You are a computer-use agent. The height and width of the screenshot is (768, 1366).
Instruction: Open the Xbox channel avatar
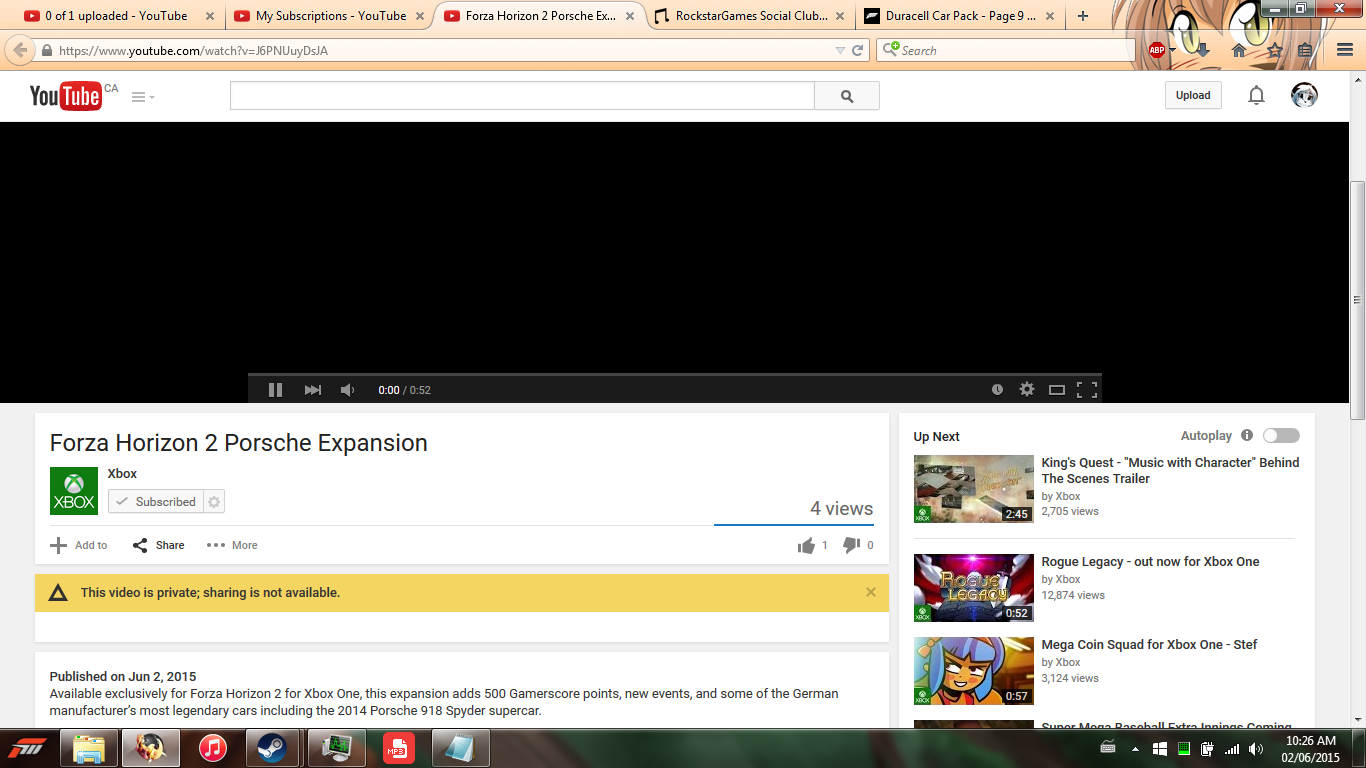coord(74,491)
